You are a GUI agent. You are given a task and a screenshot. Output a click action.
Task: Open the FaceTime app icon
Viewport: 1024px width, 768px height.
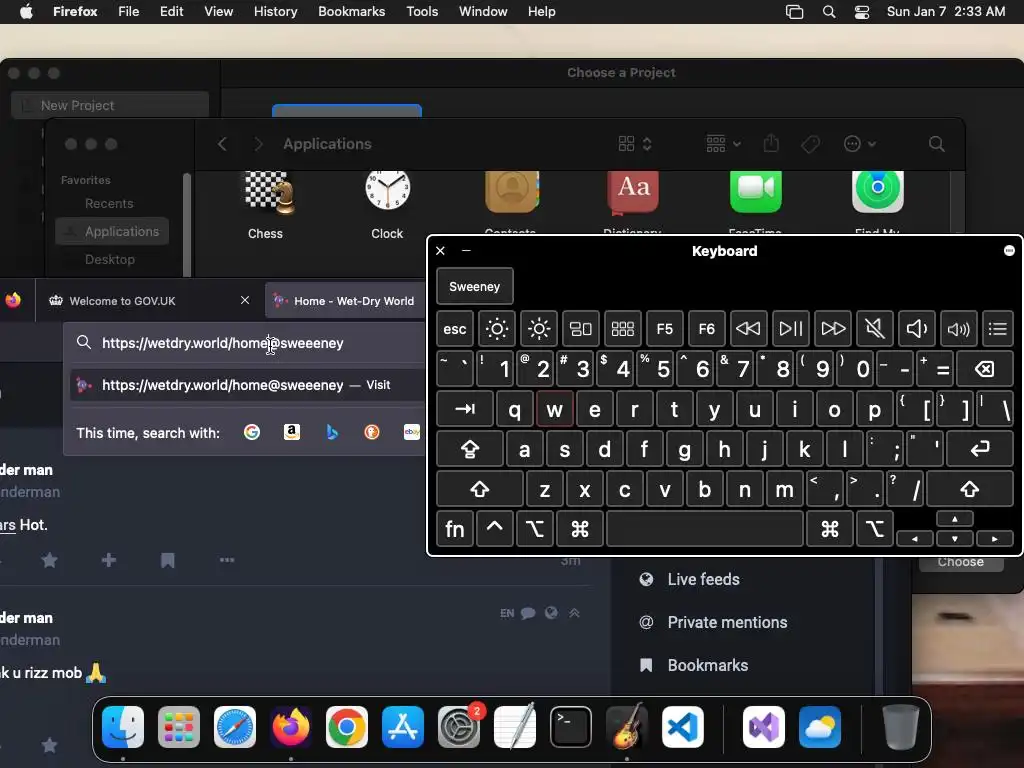pyautogui.click(x=756, y=191)
